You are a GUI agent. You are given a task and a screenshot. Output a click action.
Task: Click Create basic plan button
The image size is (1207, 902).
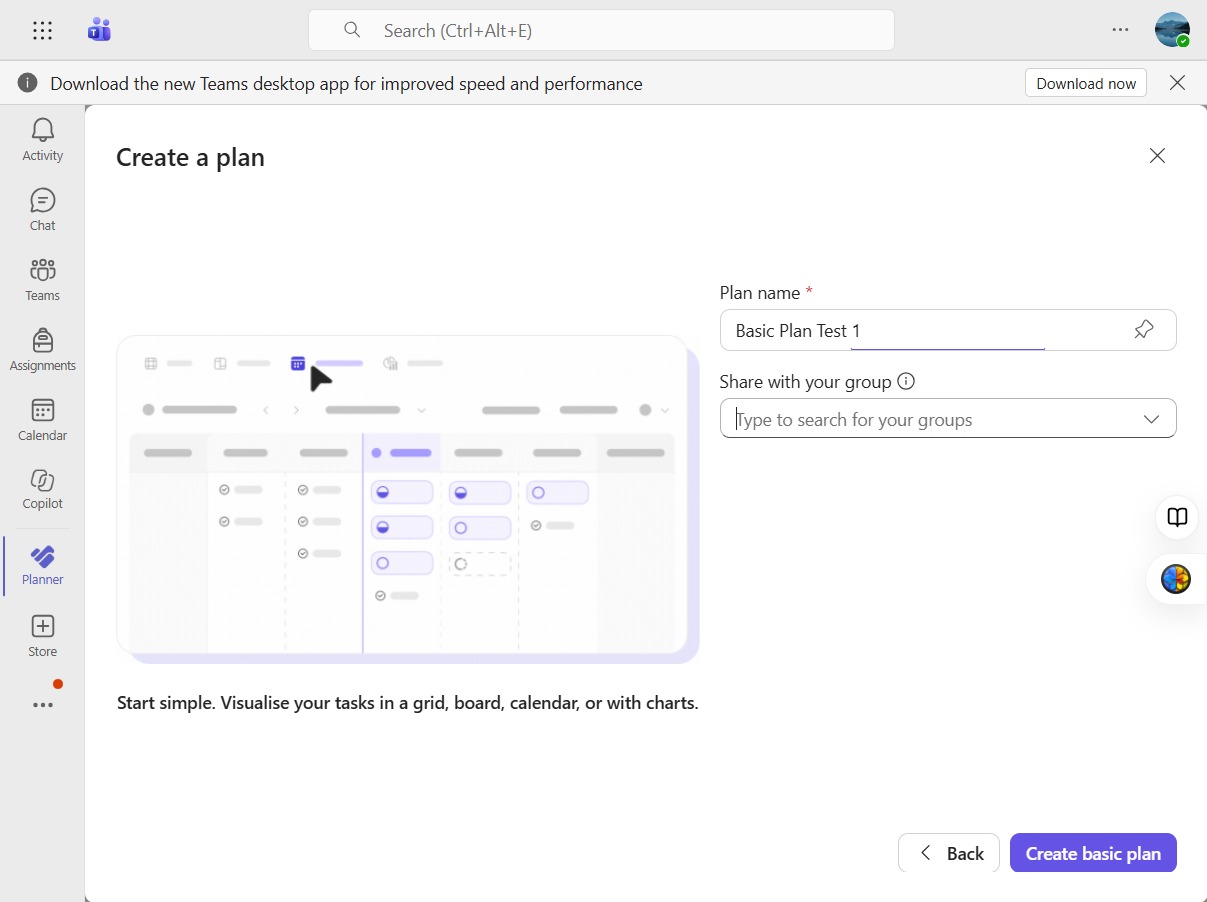[1093, 853]
